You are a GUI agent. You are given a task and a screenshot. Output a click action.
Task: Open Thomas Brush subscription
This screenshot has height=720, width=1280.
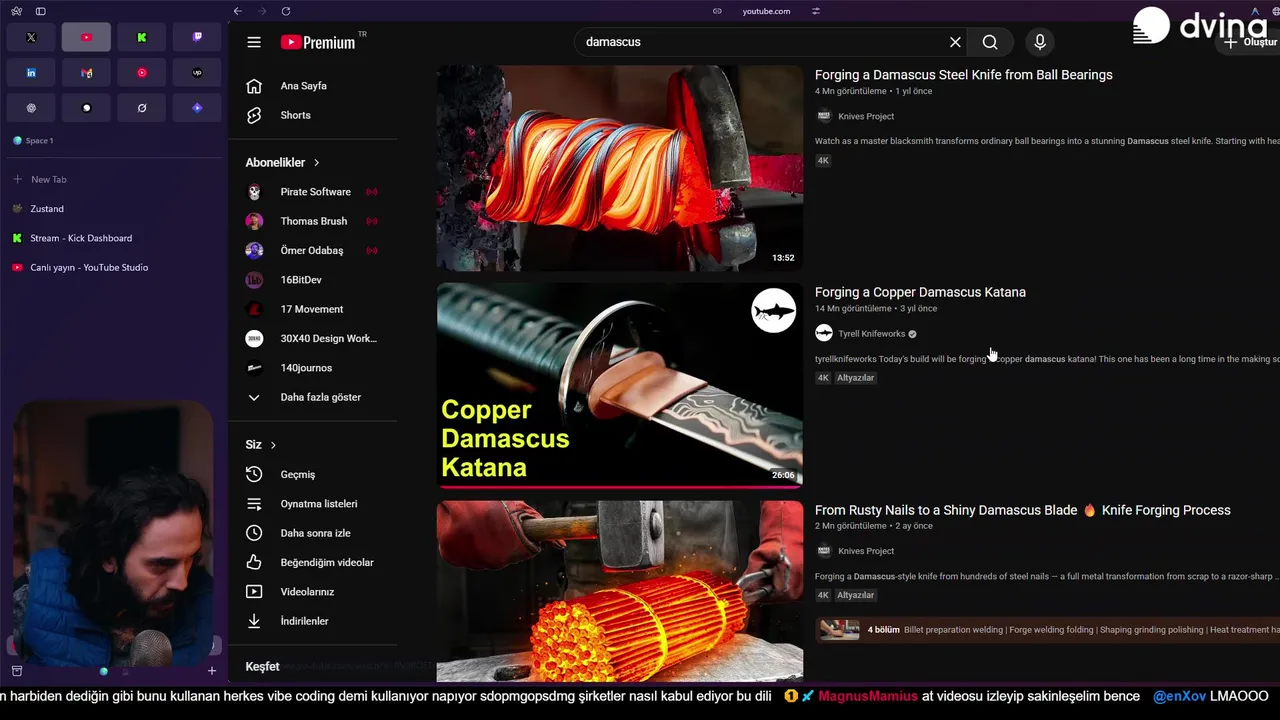[x=313, y=221]
